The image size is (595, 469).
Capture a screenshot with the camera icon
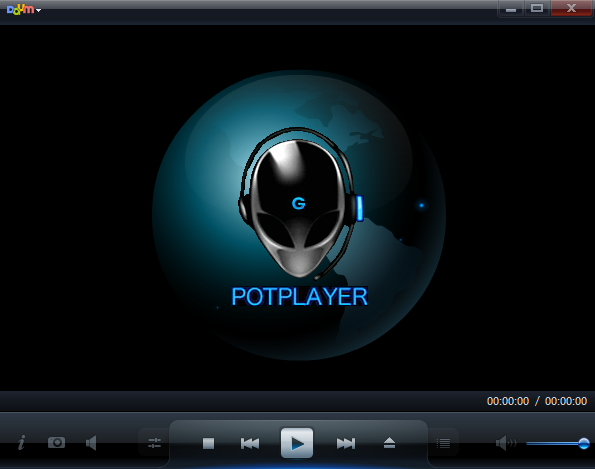57,442
